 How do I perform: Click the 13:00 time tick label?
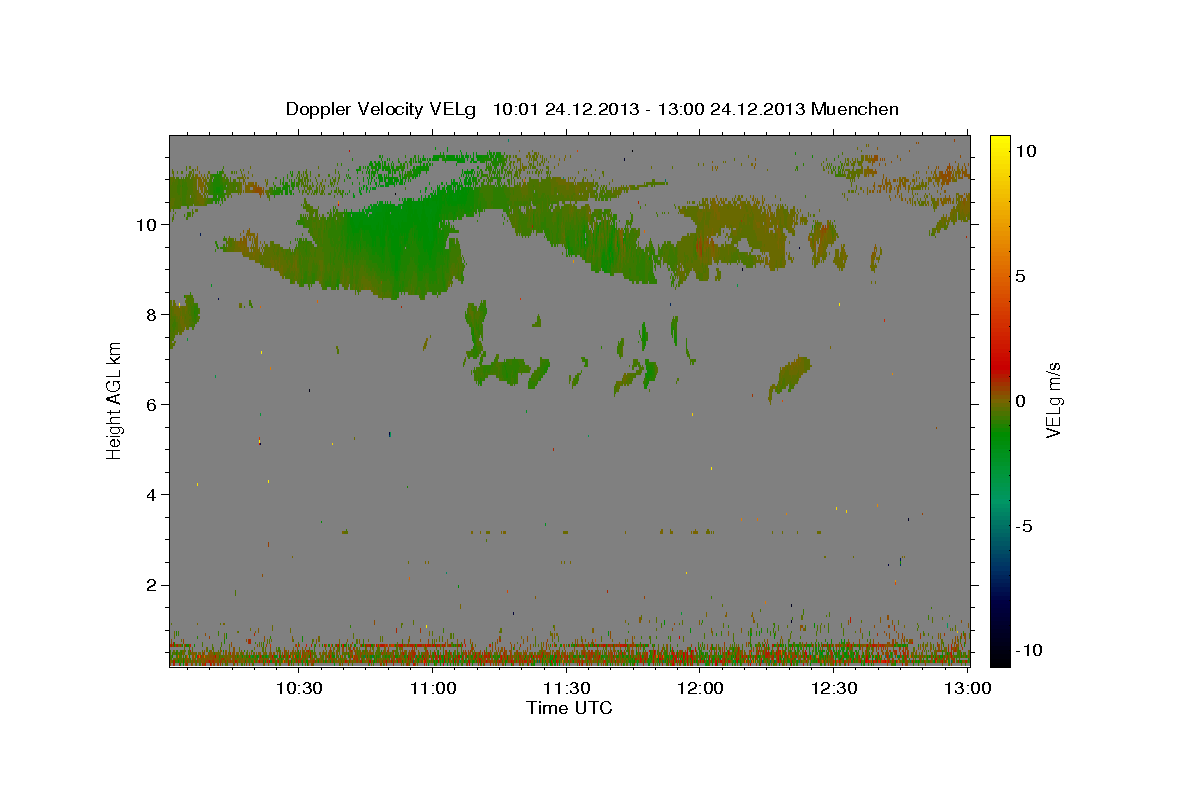coord(967,688)
